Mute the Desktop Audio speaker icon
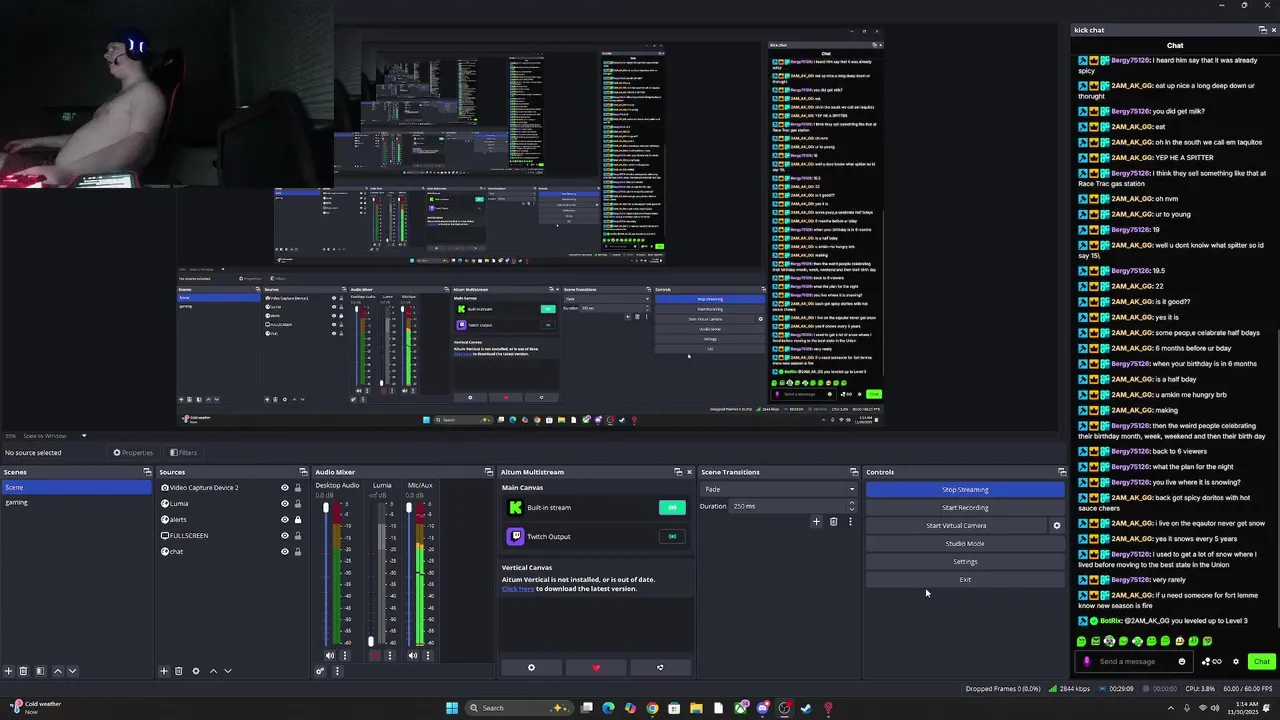The width and height of the screenshot is (1280, 720). click(x=331, y=656)
